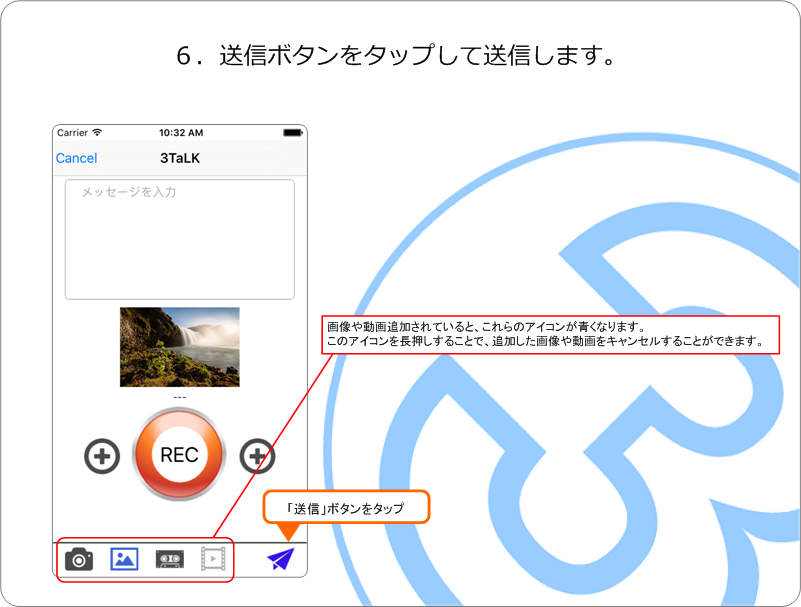
Task: Tap the message input field
Action: (180, 239)
